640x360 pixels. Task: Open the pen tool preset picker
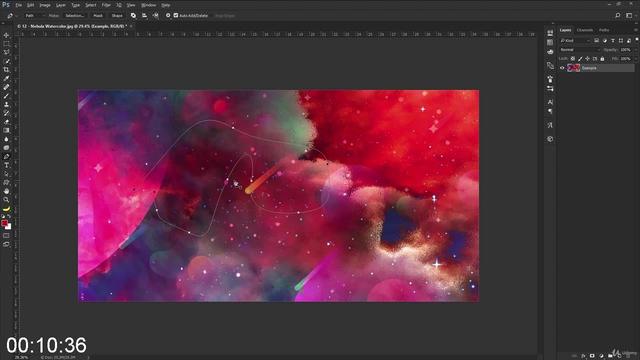pyautogui.click(x=11, y=16)
